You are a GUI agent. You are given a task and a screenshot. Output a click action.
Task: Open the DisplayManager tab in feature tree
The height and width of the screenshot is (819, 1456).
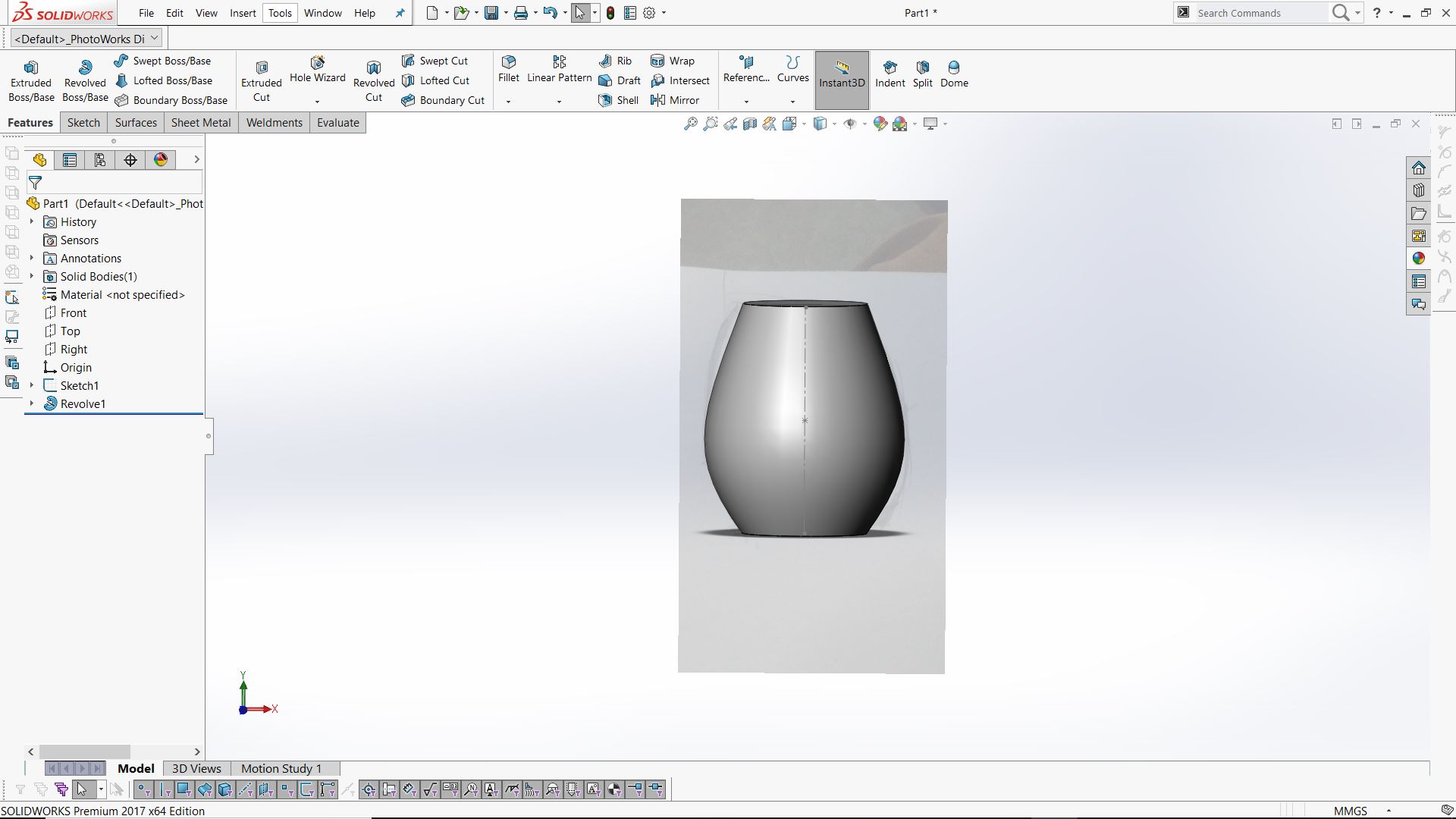[x=161, y=159]
